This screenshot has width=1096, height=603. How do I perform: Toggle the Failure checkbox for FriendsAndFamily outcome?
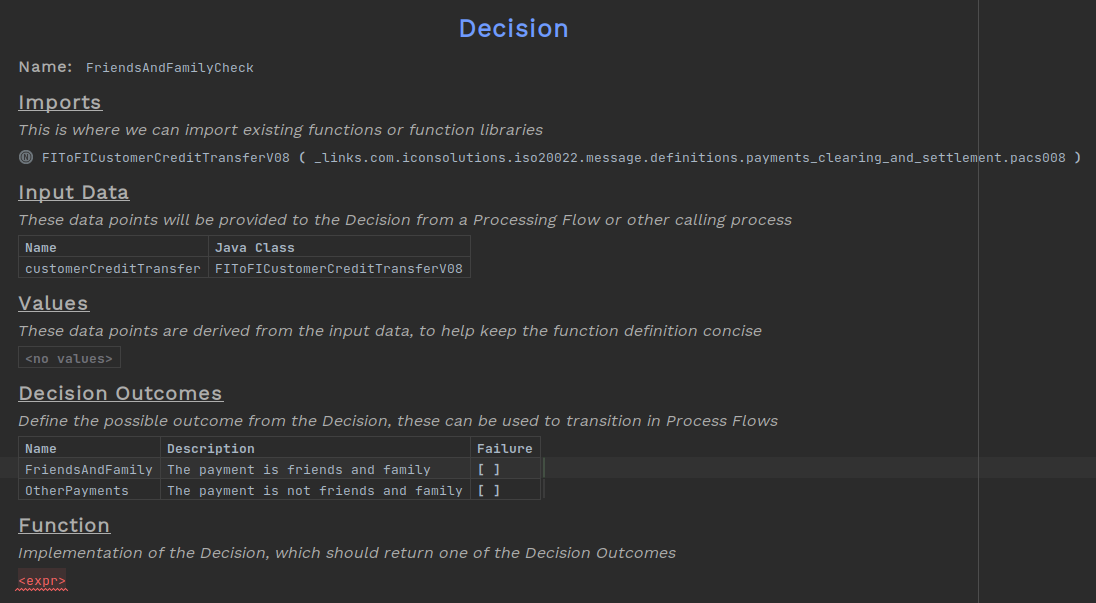(487, 468)
